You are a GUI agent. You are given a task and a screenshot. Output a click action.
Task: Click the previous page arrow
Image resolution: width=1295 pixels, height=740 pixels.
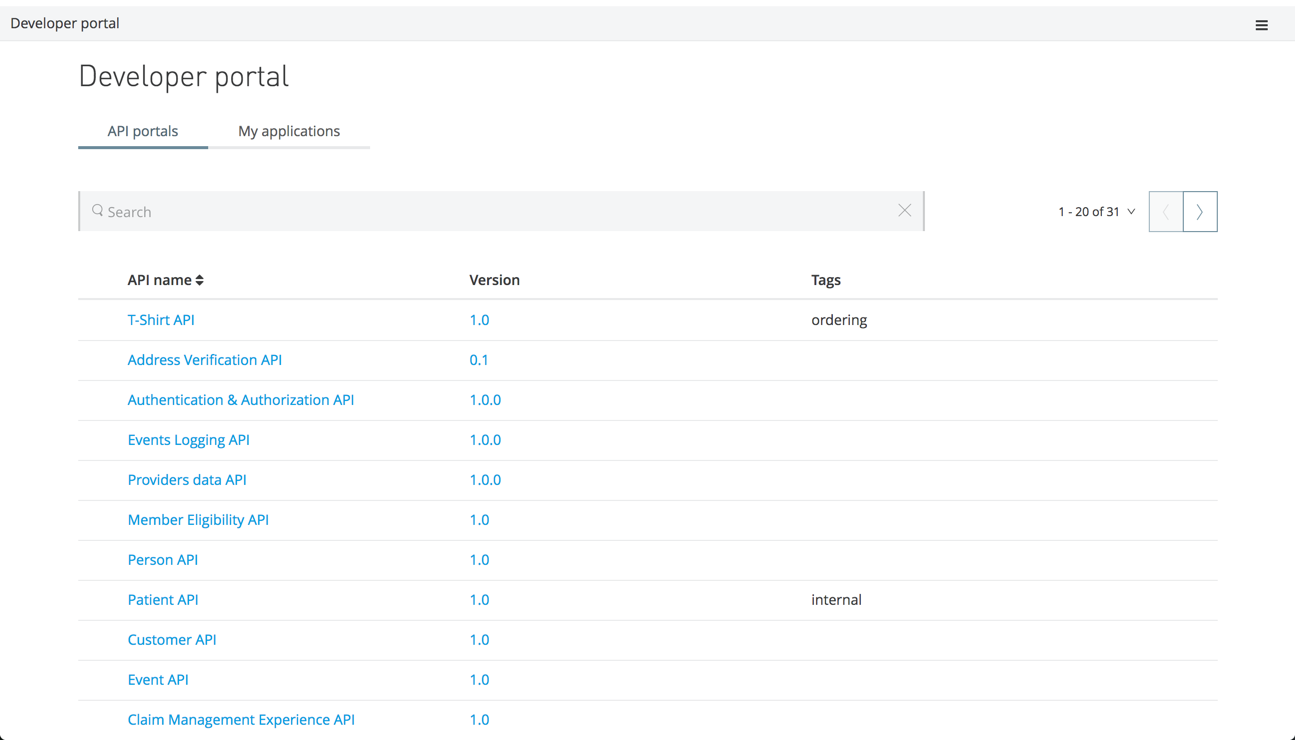pos(1165,211)
